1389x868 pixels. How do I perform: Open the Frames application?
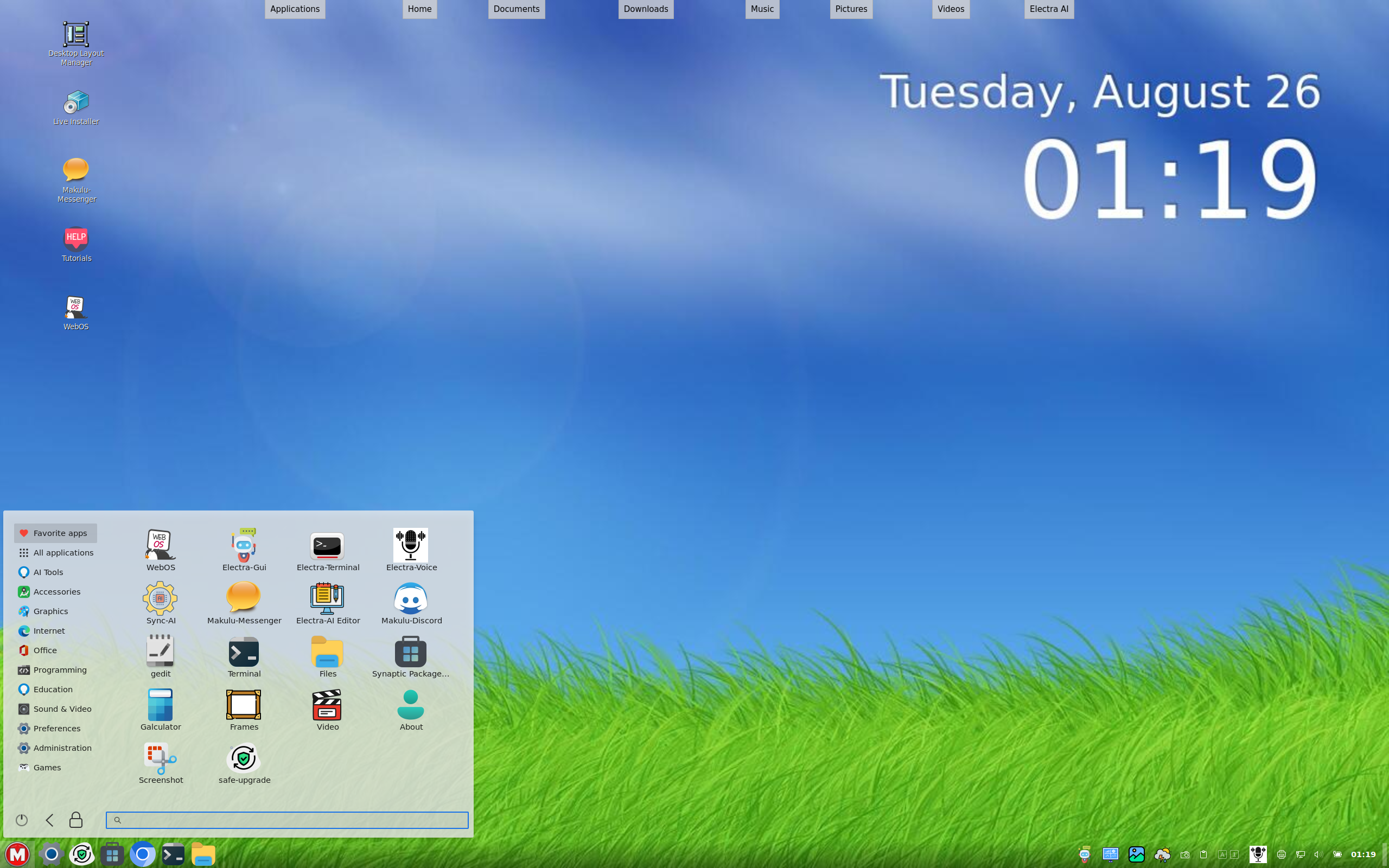244,709
